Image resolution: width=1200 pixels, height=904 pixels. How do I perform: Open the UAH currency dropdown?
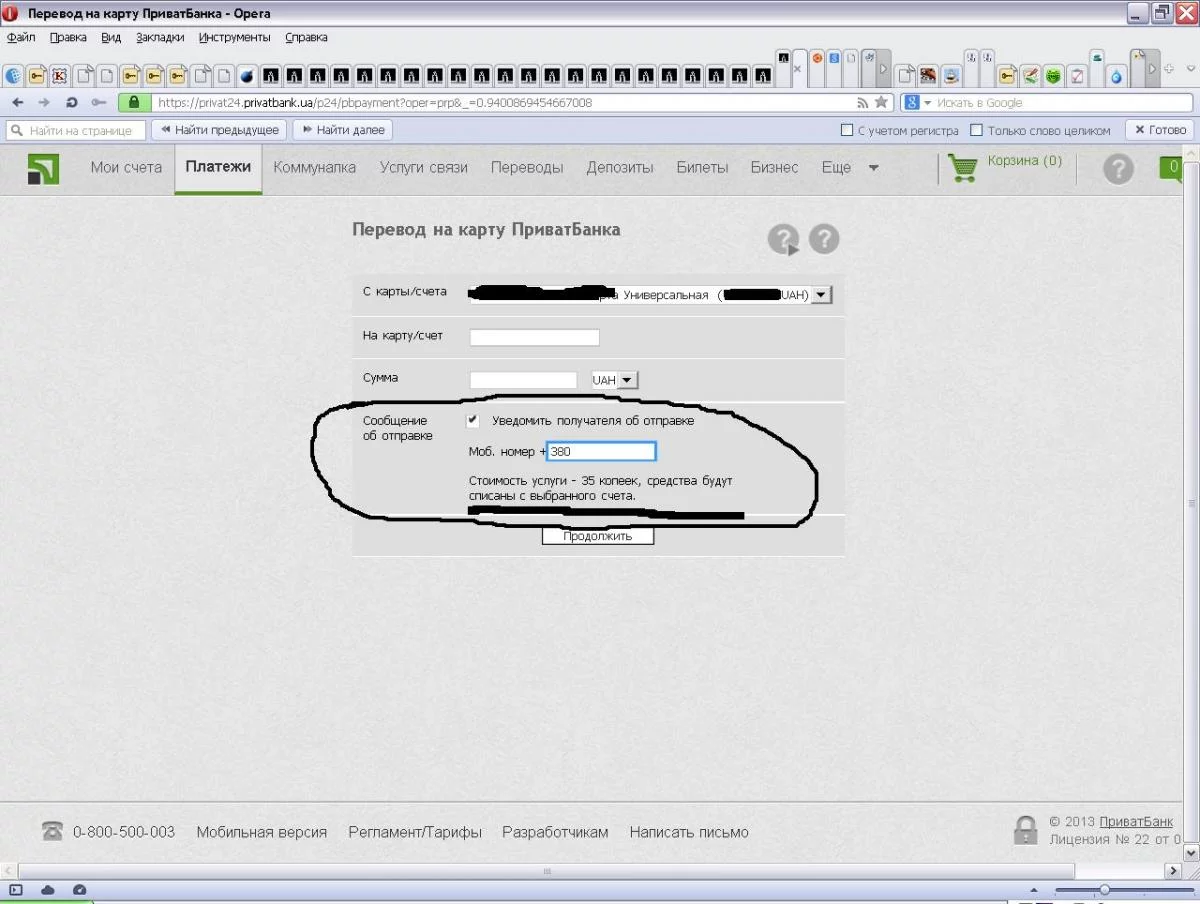tap(628, 380)
